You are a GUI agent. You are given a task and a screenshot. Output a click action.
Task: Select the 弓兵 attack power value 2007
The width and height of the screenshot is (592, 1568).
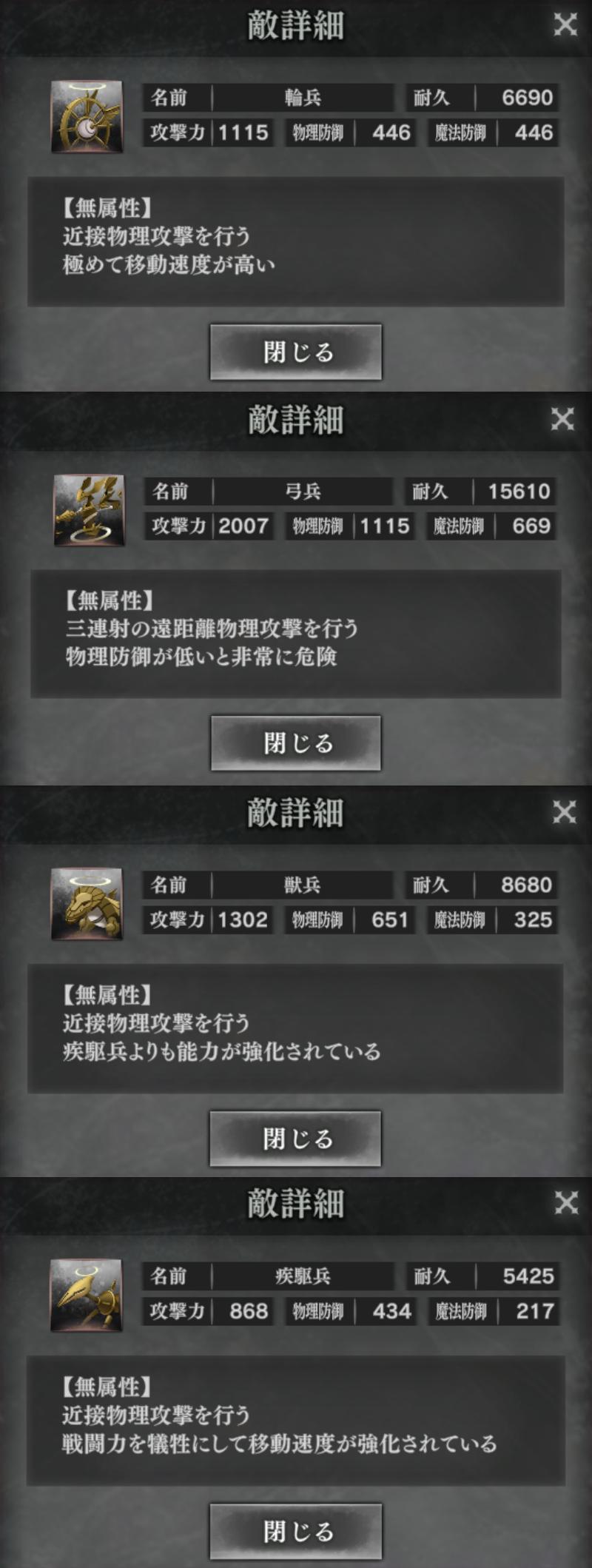pyautogui.click(x=243, y=526)
